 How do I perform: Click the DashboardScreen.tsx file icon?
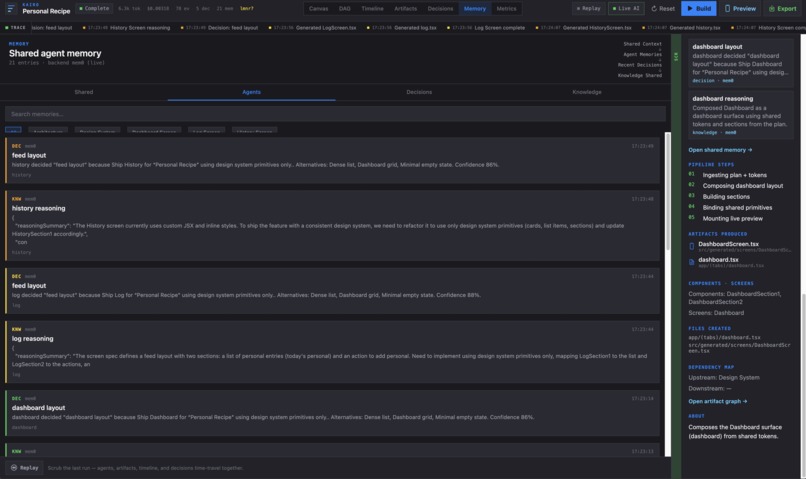(x=691, y=246)
